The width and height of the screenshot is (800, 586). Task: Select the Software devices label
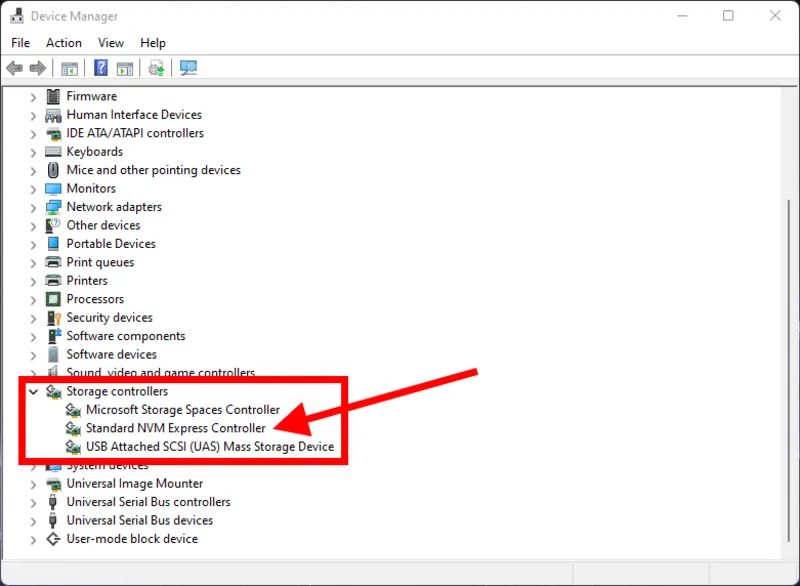click(x=111, y=354)
